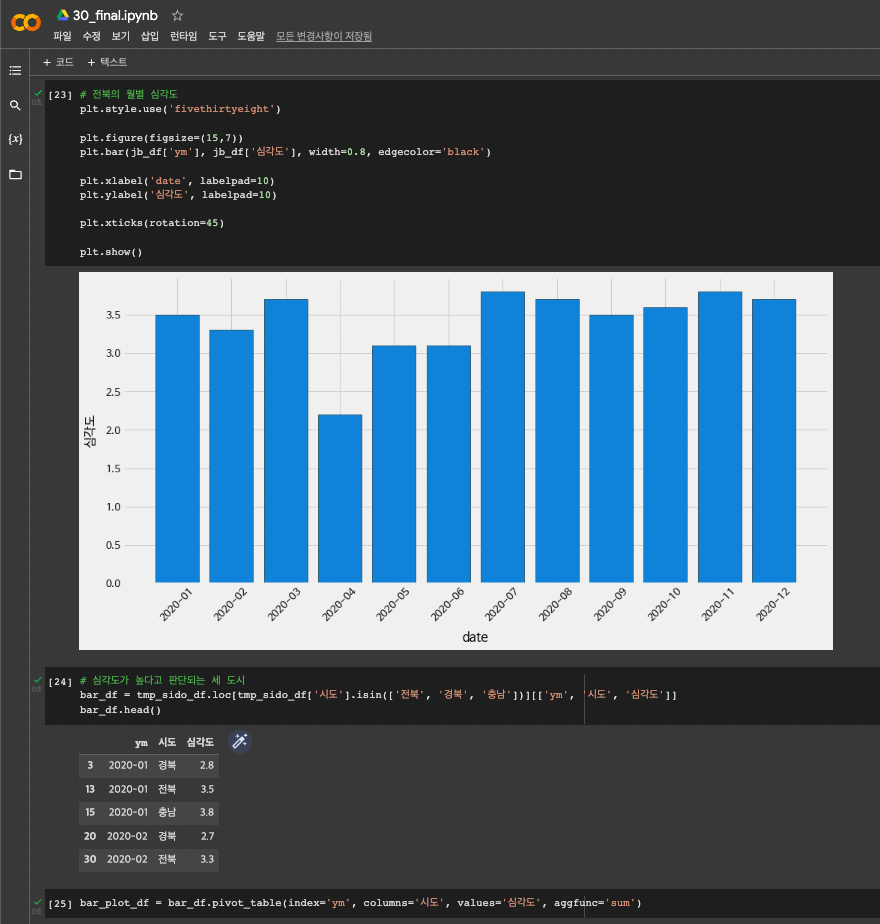Click the 2020-07 bar in the chart
Image resolution: width=880 pixels, height=924 pixels.
tap(503, 437)
